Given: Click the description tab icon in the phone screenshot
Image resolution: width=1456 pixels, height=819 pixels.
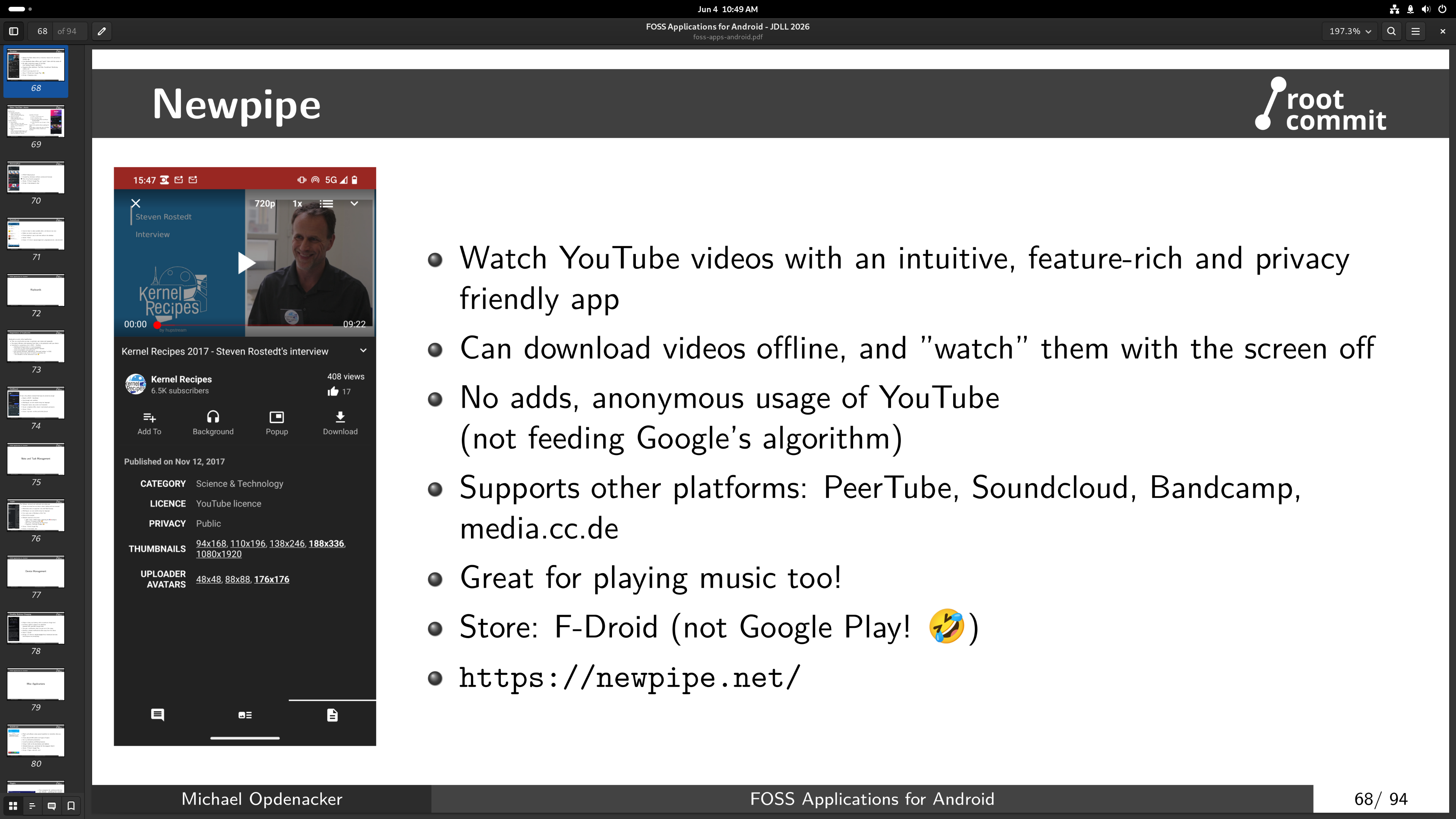Looking at the screenshot, I should click(x=333, y=715).
